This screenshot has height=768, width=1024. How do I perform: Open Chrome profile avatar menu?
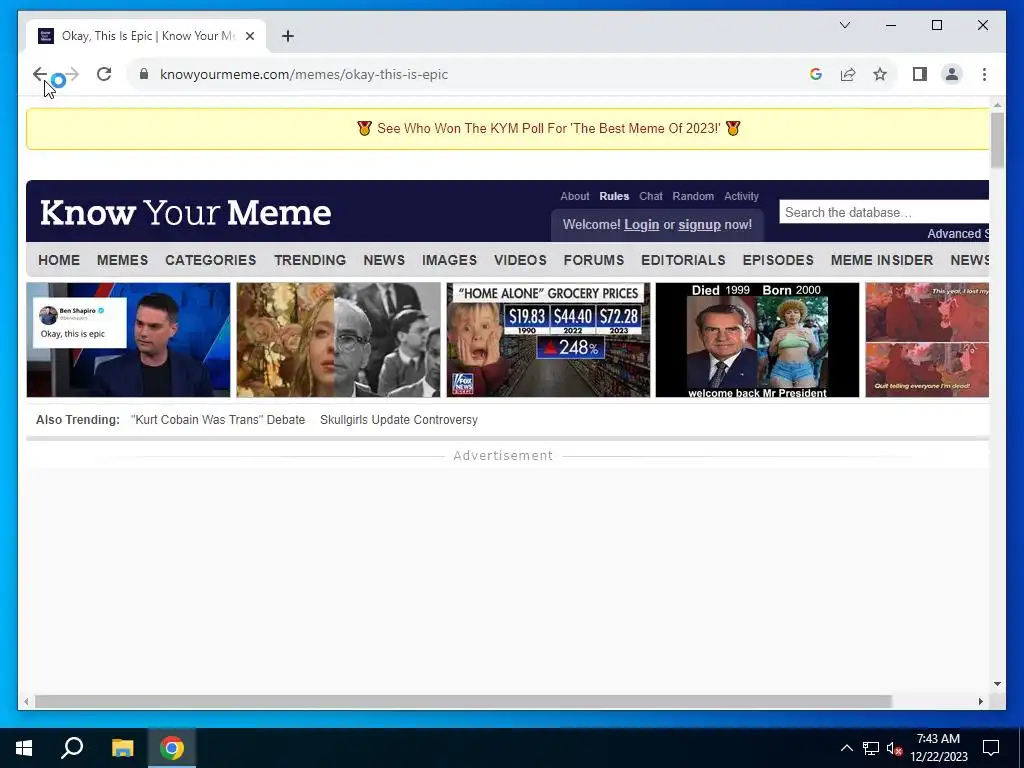point(952,74)
